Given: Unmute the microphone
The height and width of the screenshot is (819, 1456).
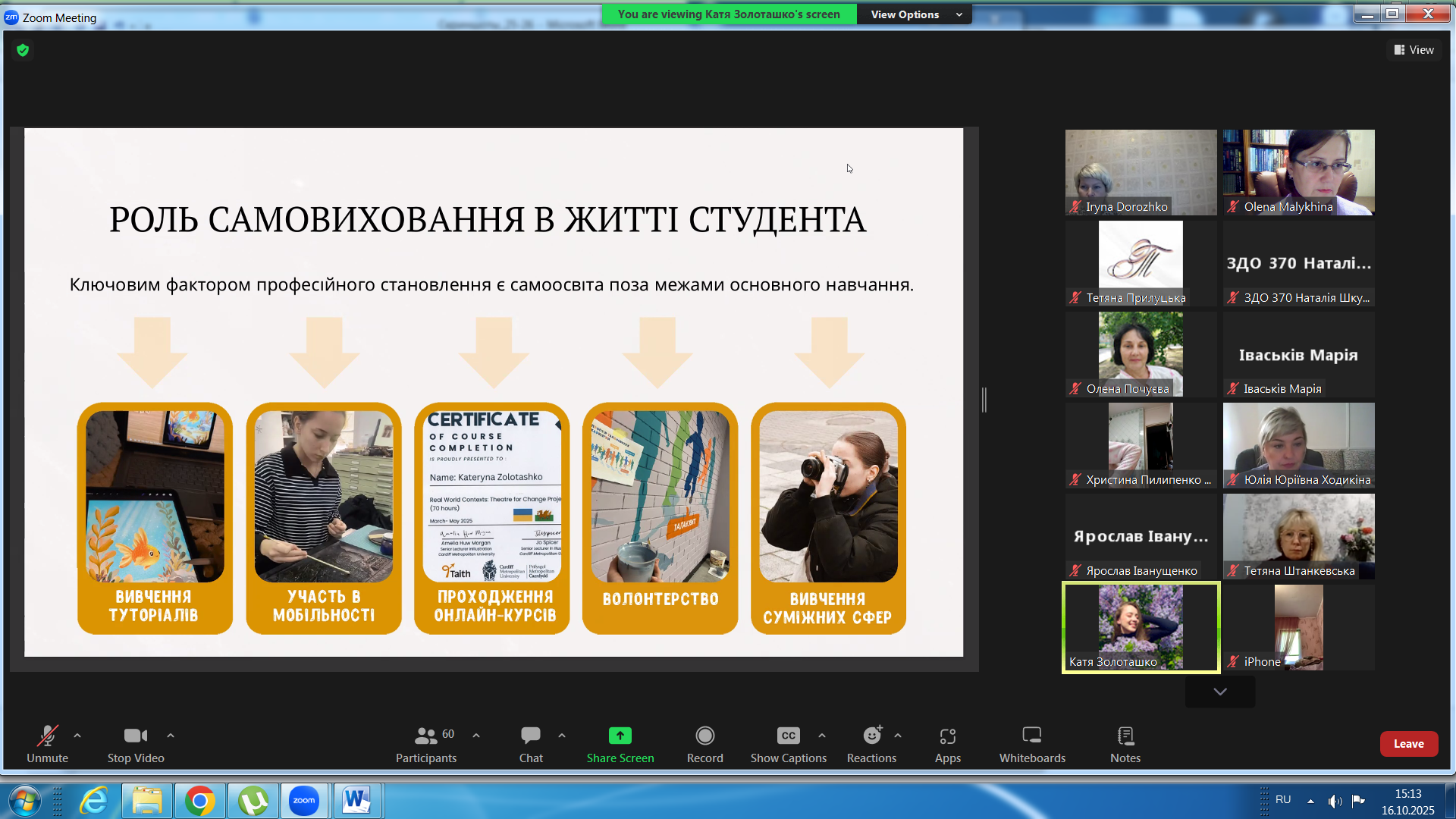Looking at the screenshot, I should click(x=47, y=744).
